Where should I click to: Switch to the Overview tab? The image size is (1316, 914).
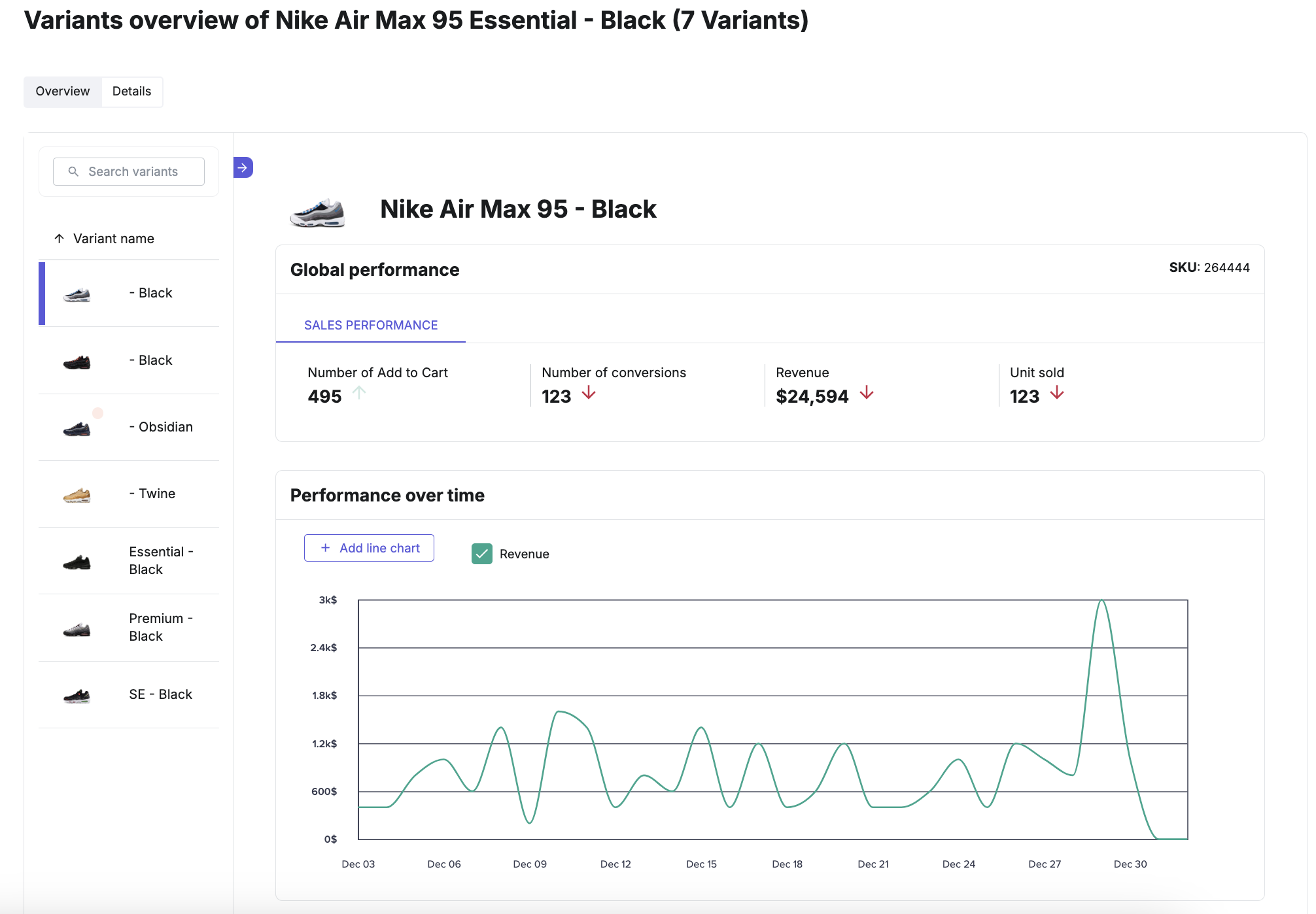click(x=63, y=92)
